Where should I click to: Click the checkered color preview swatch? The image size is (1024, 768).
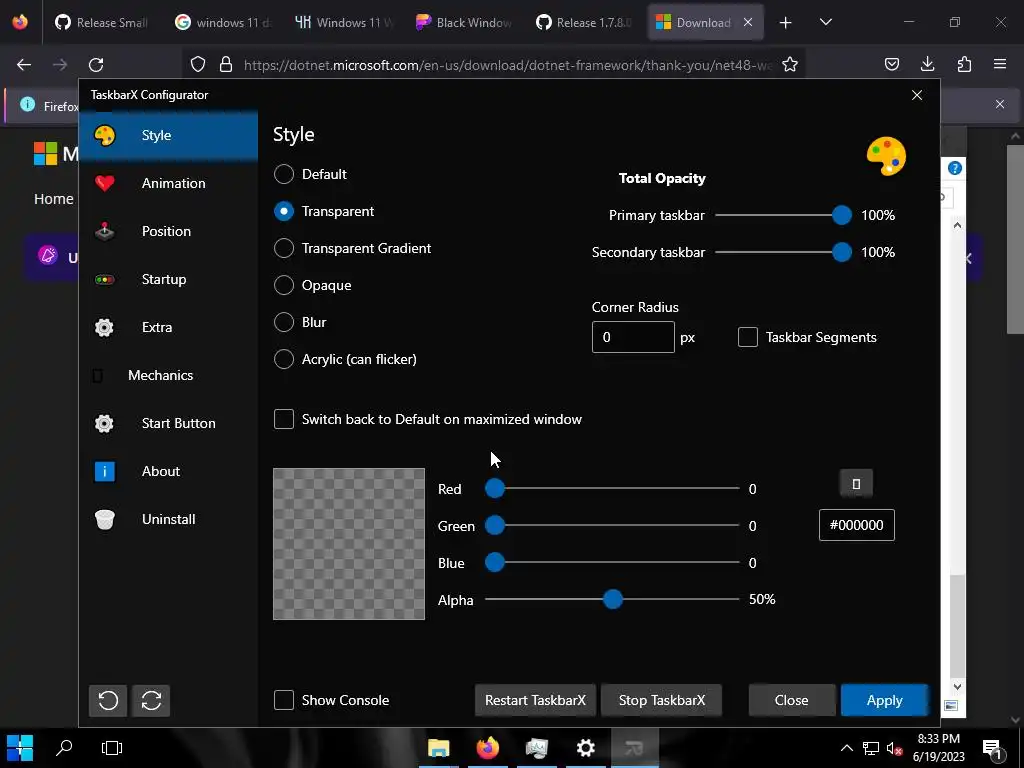coord(349,544)
